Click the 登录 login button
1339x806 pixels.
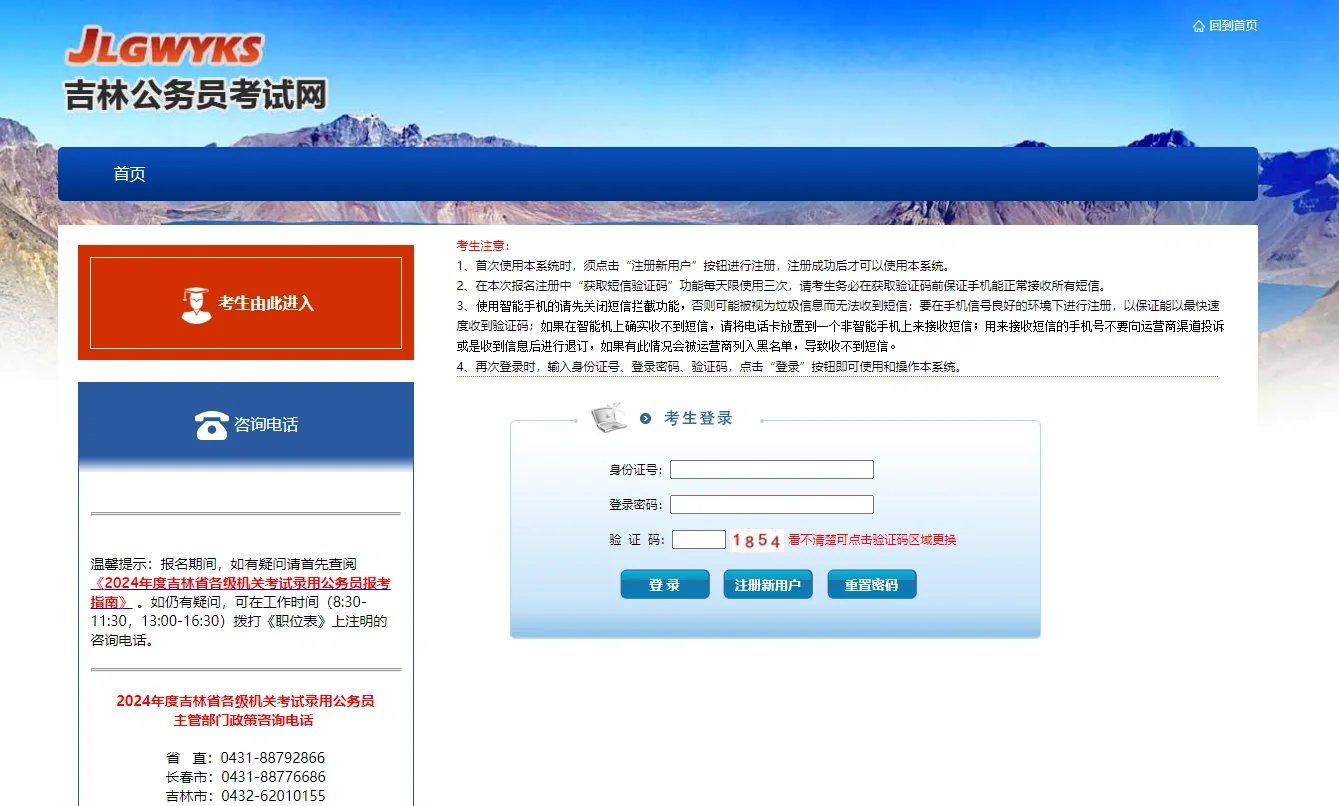(x=664, y=583)
